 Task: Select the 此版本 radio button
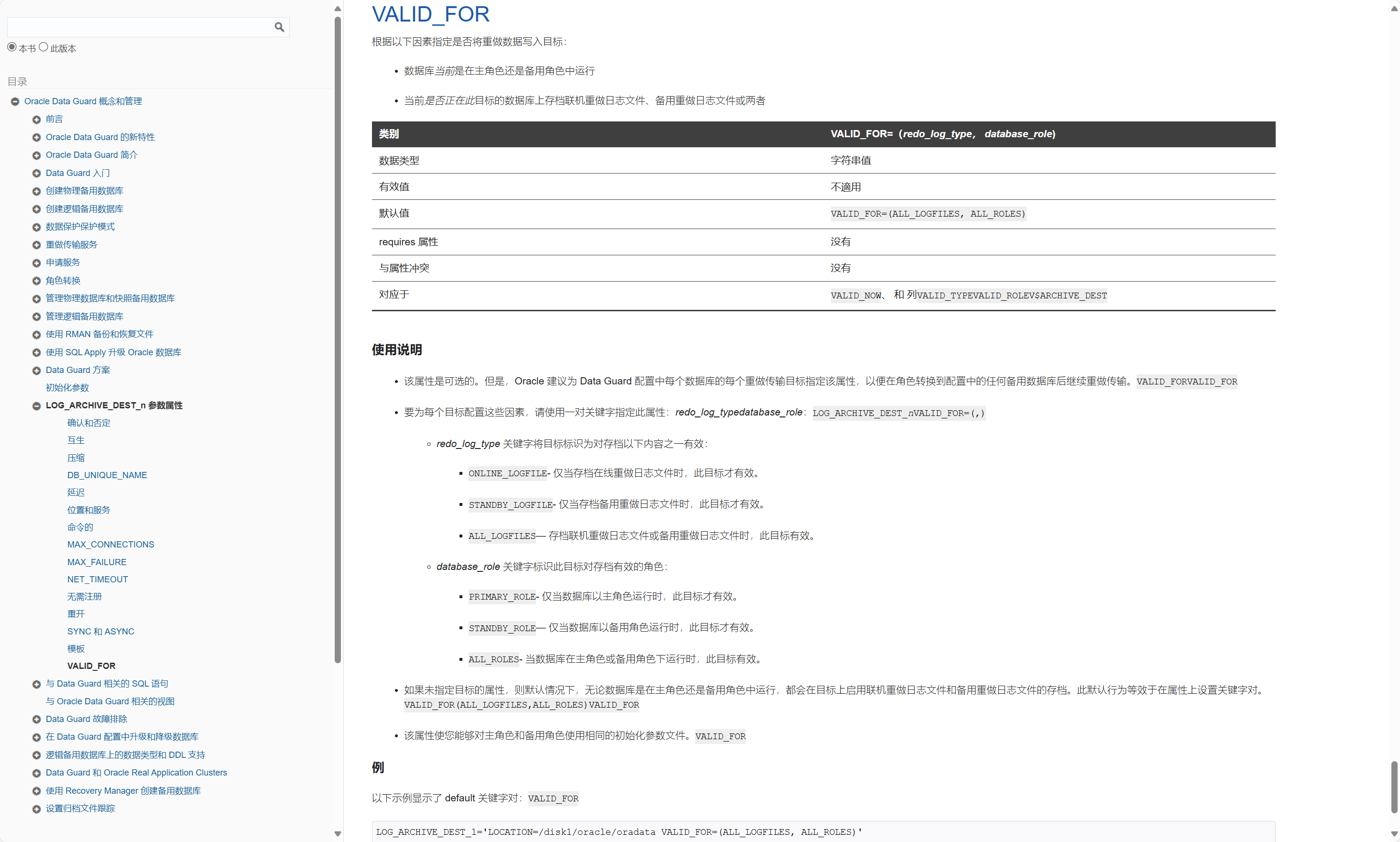(43, 47)
